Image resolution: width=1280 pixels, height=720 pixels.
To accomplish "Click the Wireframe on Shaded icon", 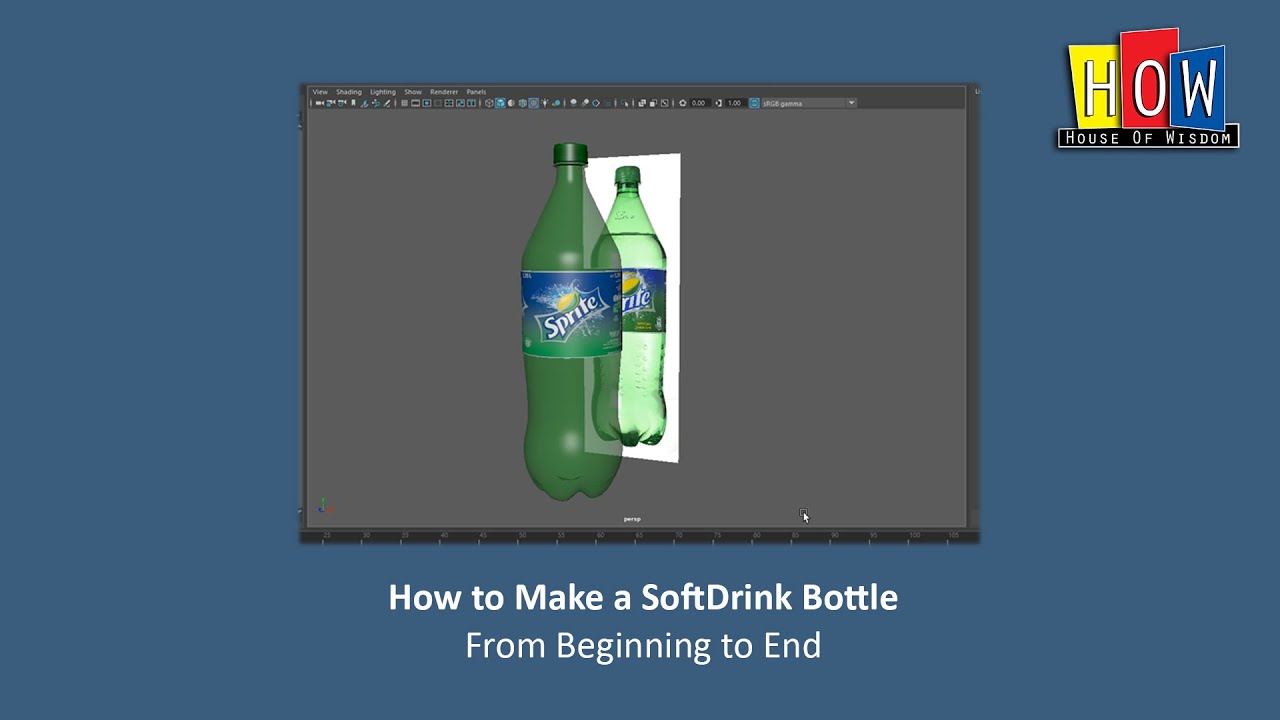I will click(x=522, y=103).
